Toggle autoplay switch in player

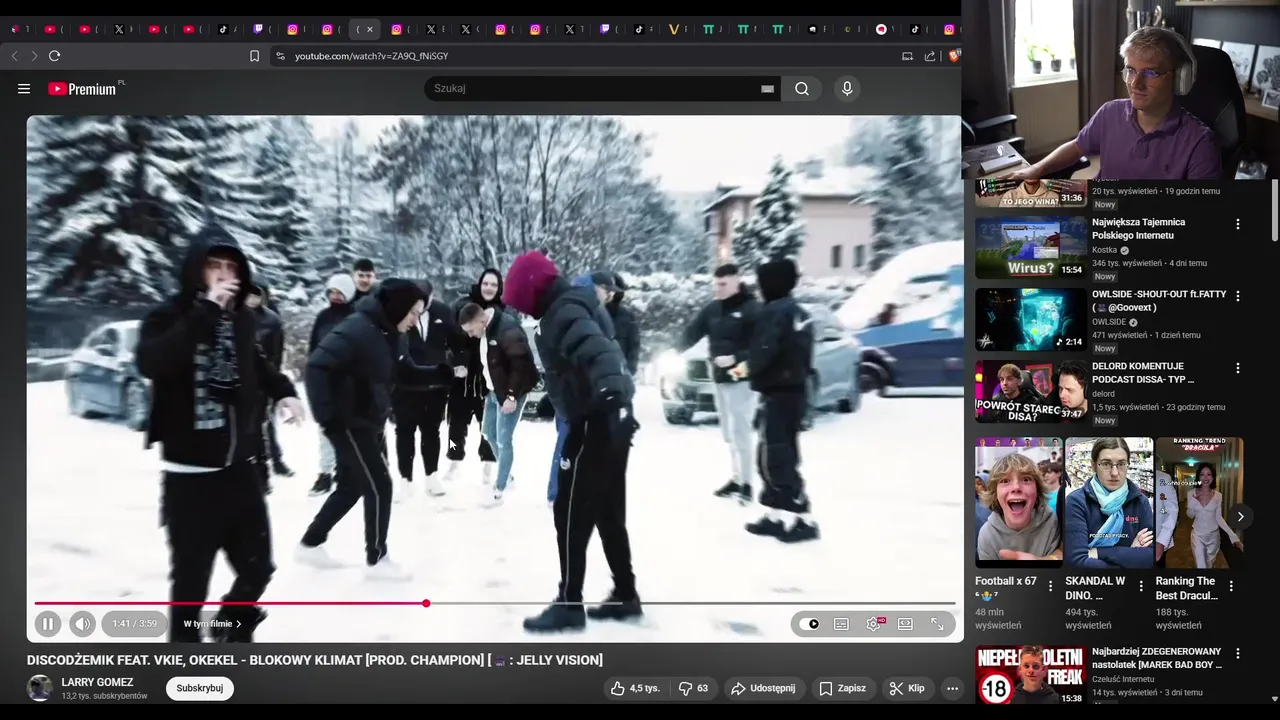pos(810,624)
